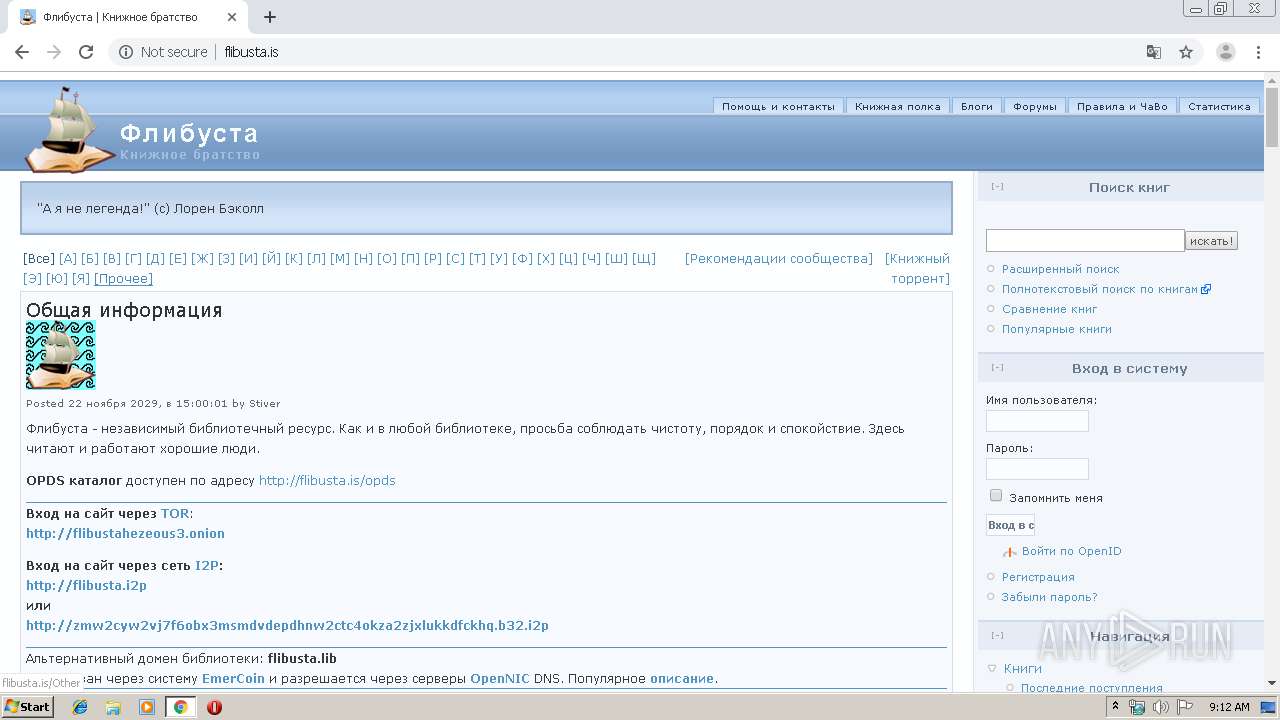Open the Not secure site info icon

tap(126, 52)
